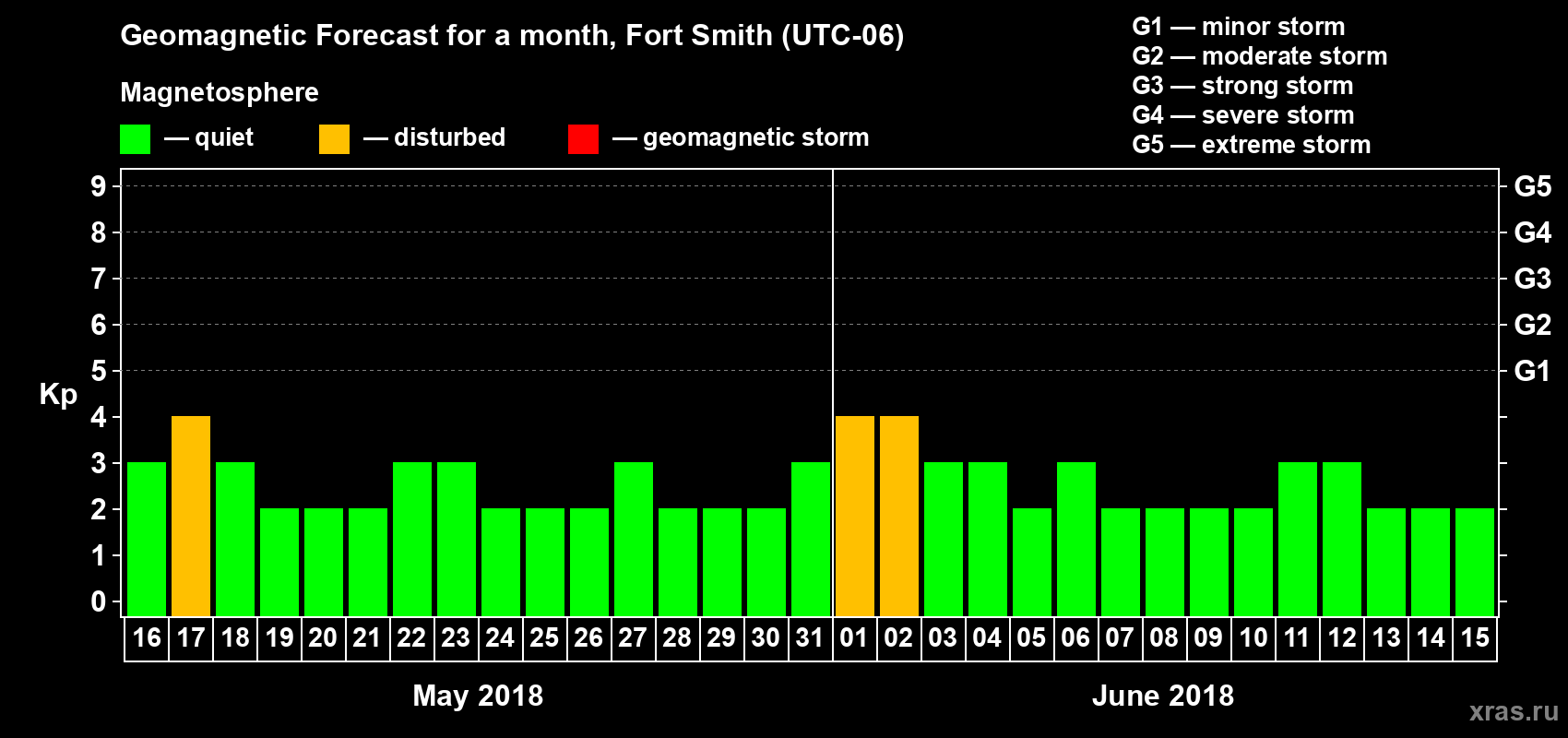This screenshot has height=738, width=1568.
Task: Click the date cell '10' on the axis
Action: pos(1253,637)
